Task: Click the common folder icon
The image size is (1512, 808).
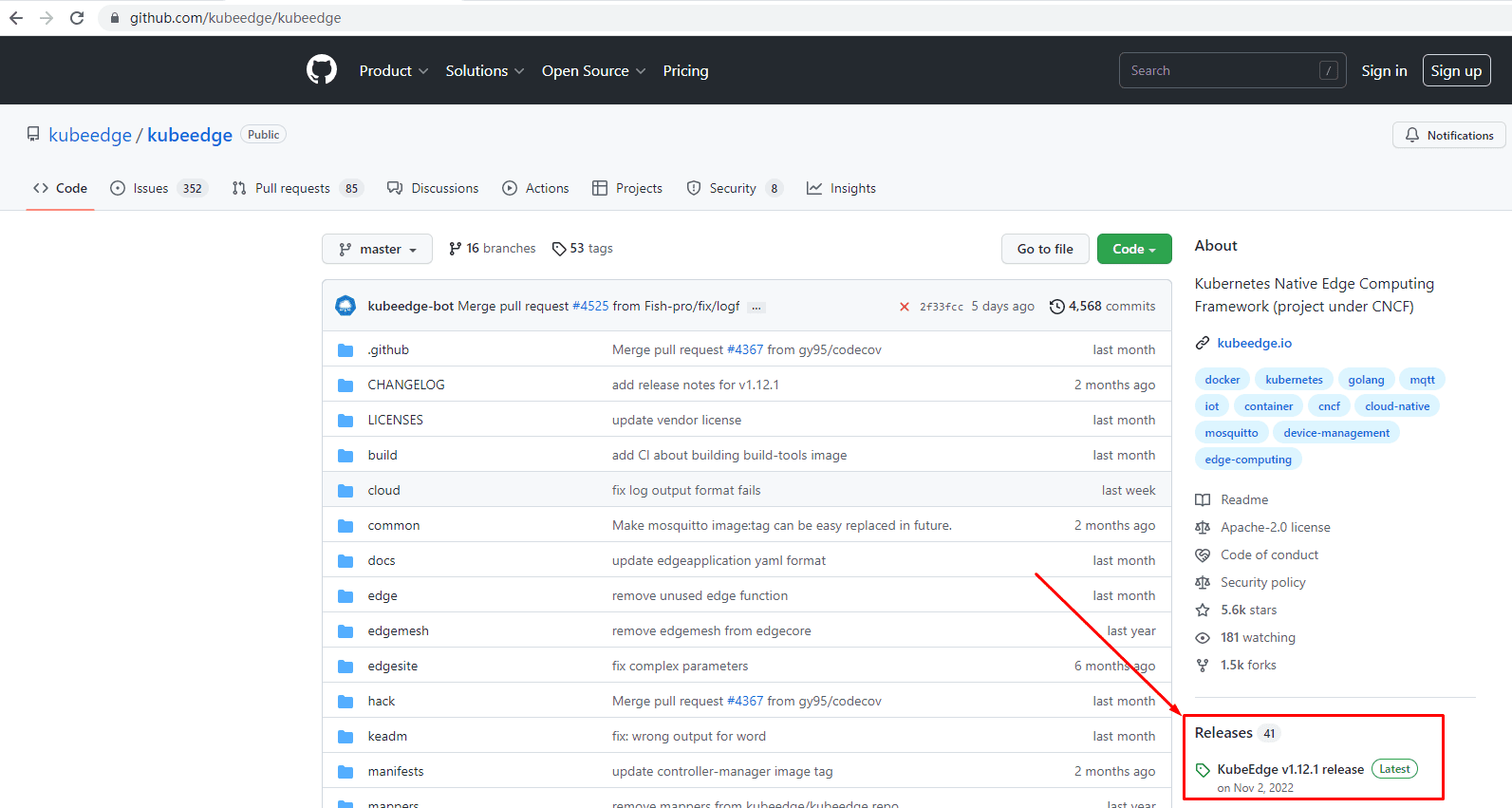Action: [x=345, y=526]
